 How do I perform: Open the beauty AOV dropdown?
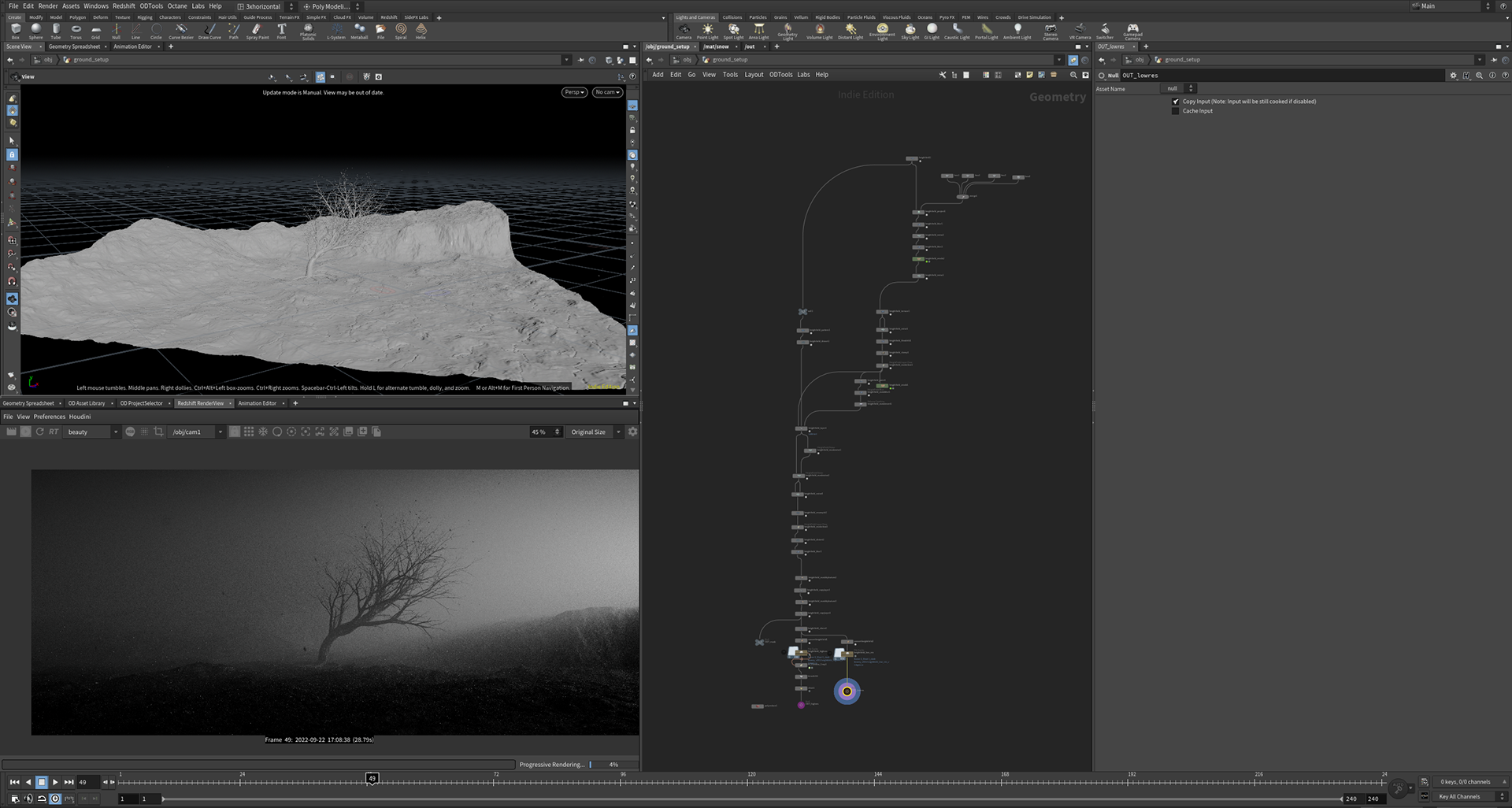point(92,432)
